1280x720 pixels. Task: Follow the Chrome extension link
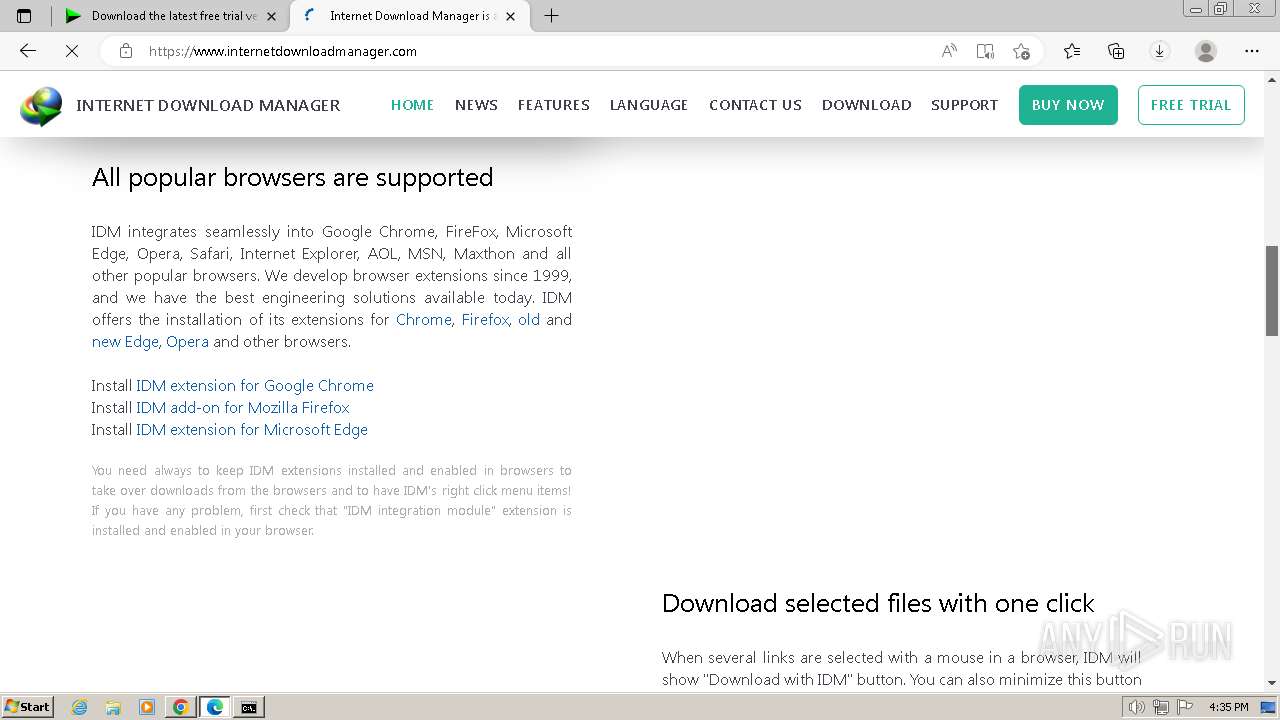coord(424,320)
